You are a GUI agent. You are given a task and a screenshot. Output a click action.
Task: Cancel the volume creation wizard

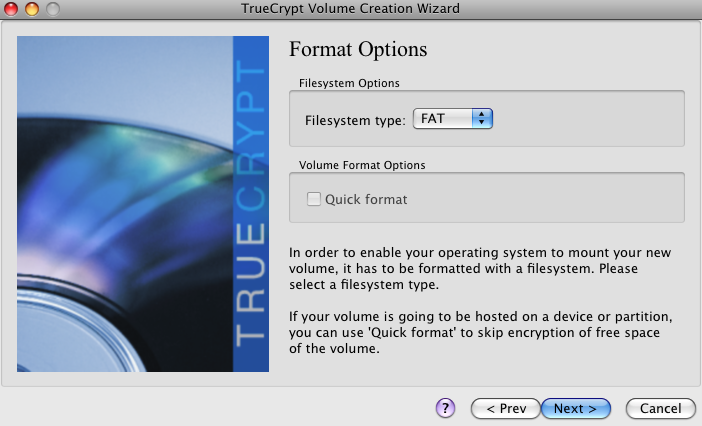pos(660,409)
